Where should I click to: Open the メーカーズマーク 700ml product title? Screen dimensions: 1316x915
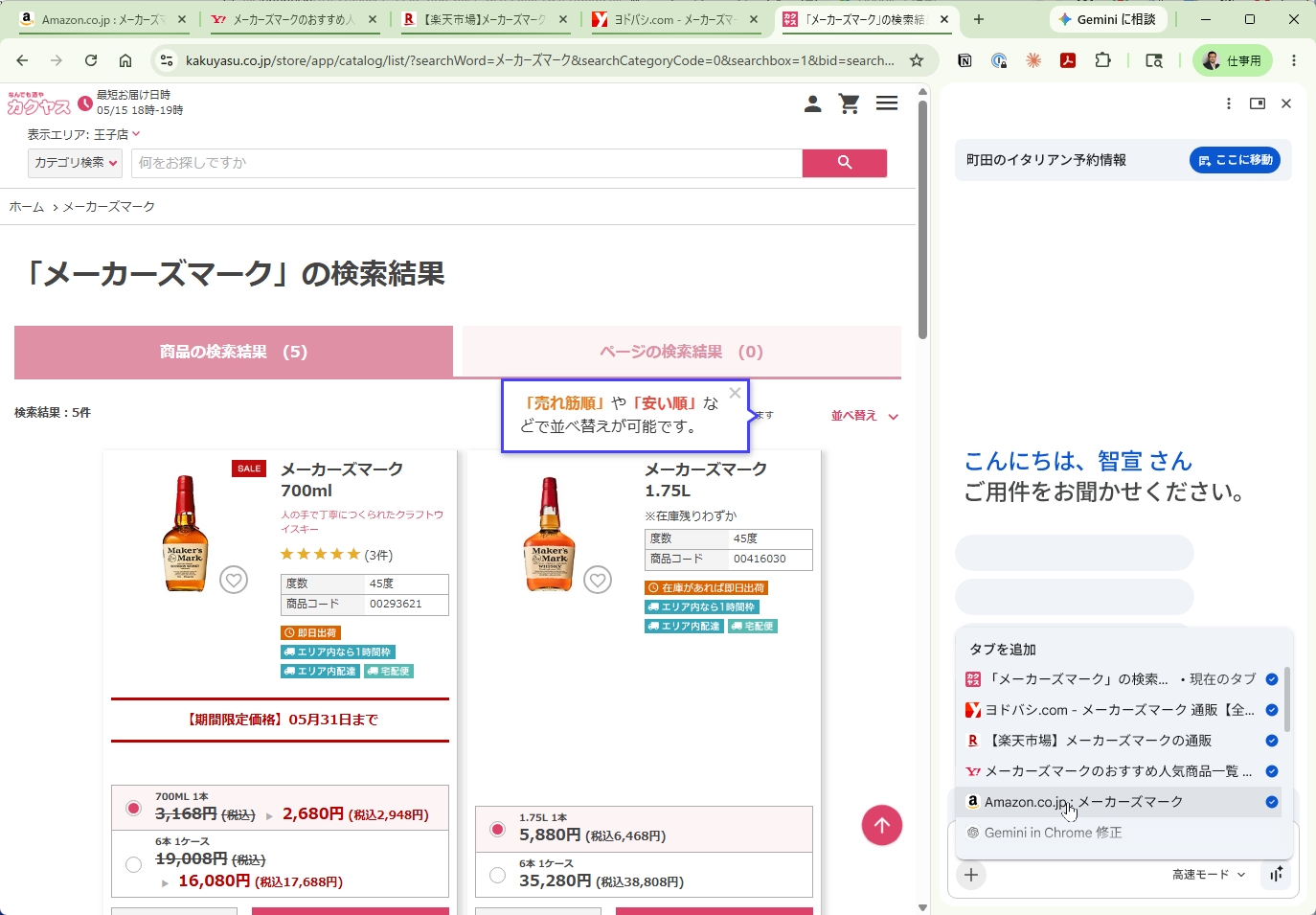click(x=342, y=480)
